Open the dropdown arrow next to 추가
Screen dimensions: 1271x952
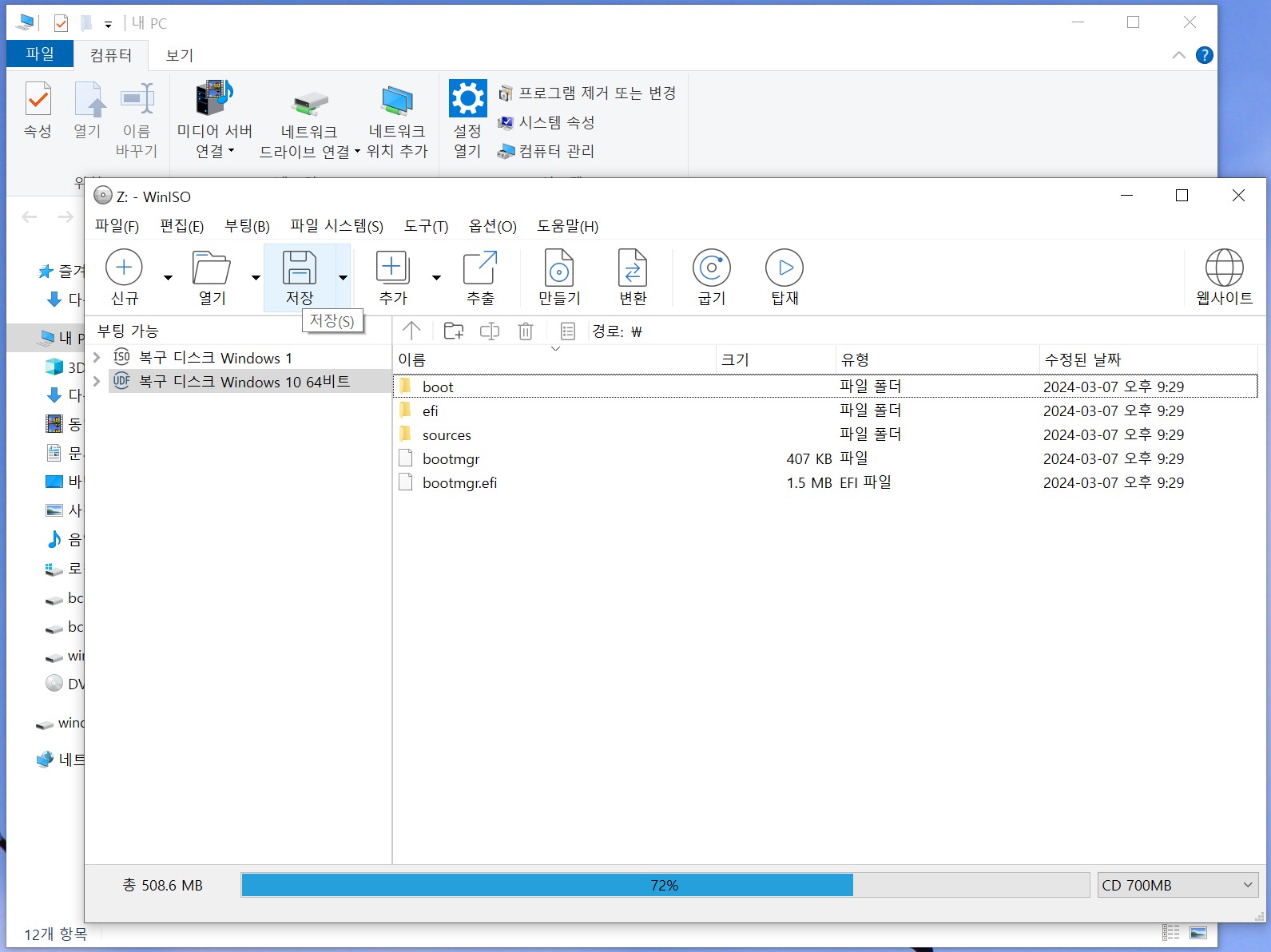(436, 278)
